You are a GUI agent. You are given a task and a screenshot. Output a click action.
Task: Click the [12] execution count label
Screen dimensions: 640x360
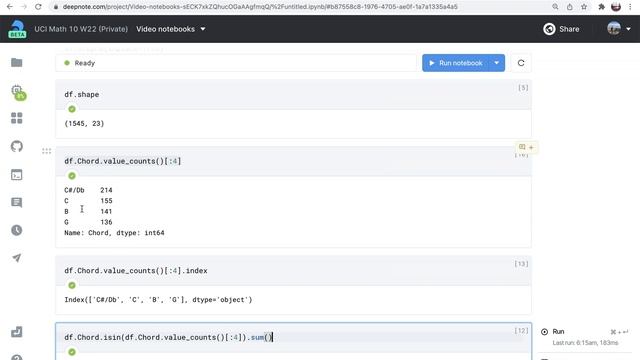click(x=521, y=331)
